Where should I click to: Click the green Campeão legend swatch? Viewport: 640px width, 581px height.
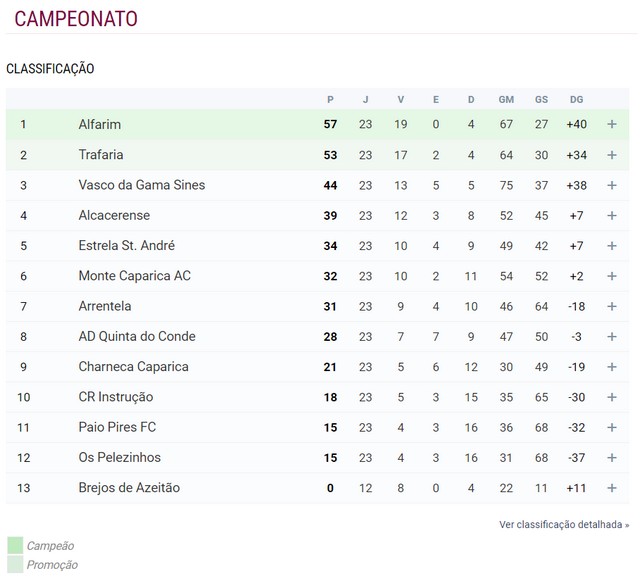coord(15,545)
